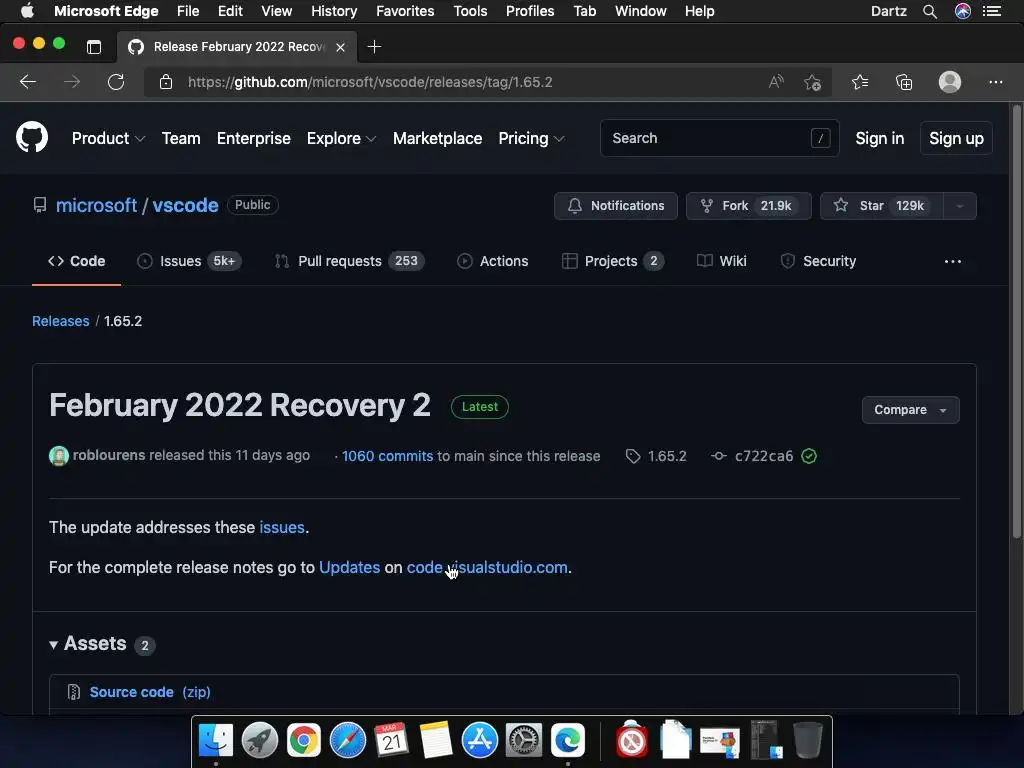
Task: Focus the GitHub Search field
Action: pyautogui.click(x=720, y=138)
